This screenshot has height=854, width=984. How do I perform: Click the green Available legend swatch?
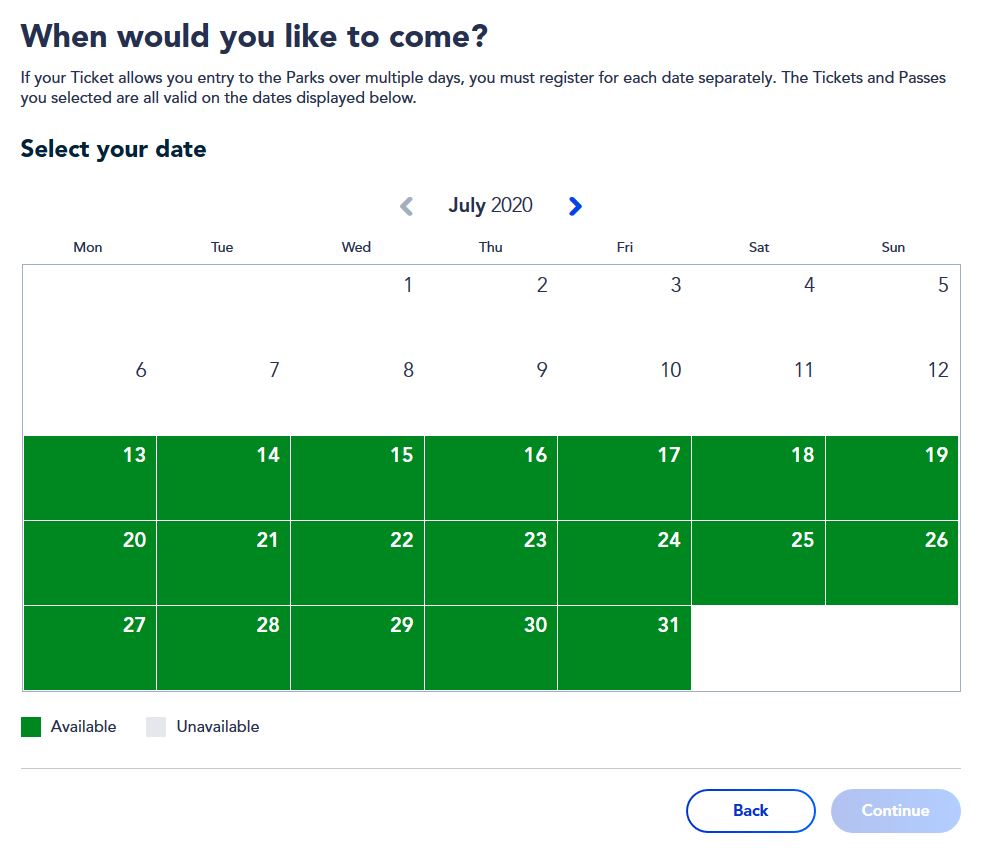click(x=31, y=727)
